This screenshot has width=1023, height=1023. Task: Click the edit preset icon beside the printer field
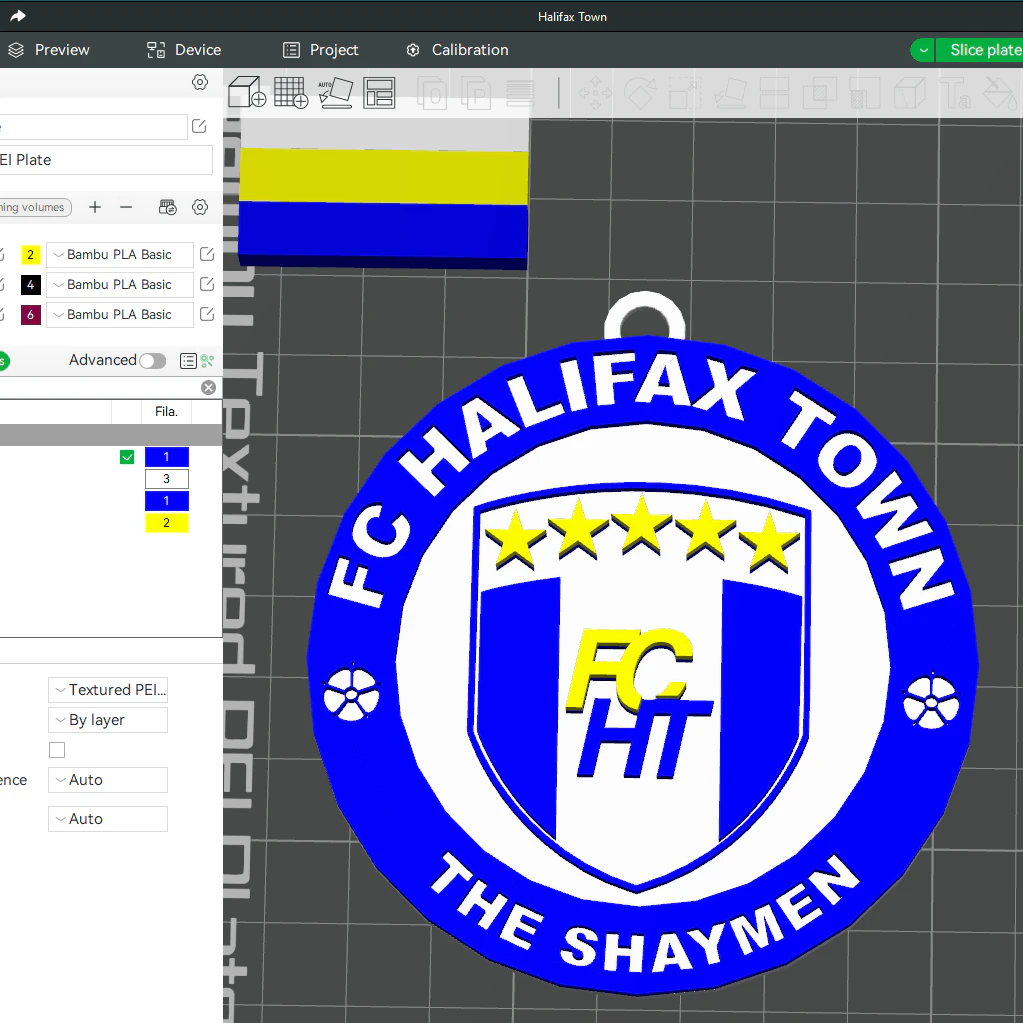point(199,127)
